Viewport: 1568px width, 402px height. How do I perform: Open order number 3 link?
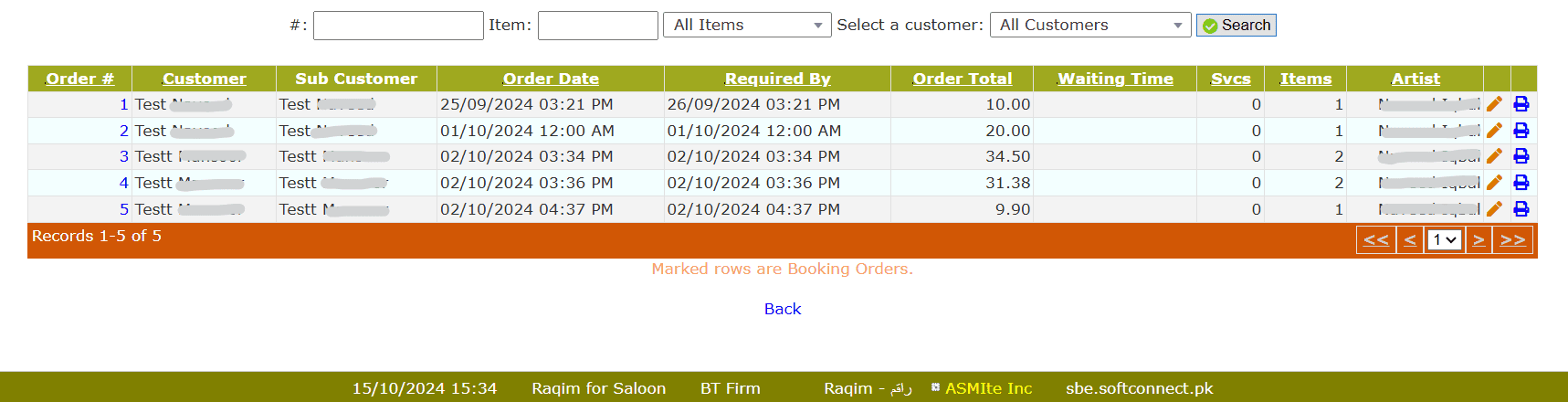pyautogui.click(x=124, y=157)
